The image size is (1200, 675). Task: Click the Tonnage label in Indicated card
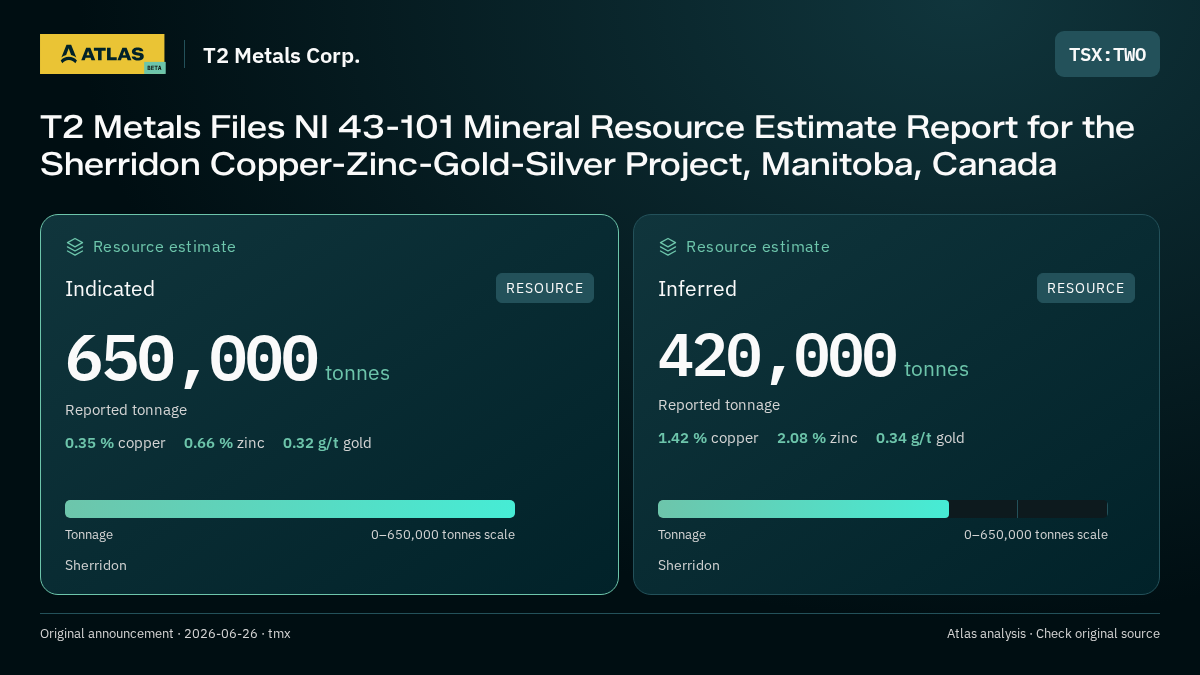click(x=89, y=535)
